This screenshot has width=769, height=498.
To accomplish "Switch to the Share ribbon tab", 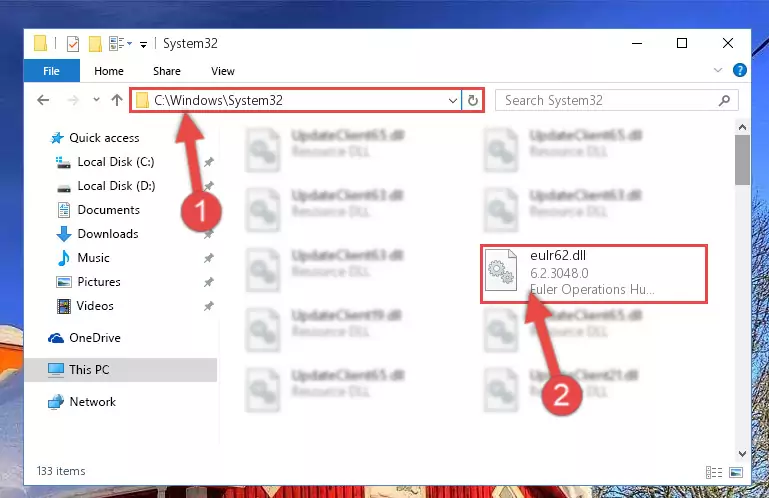I will point(167,71).
